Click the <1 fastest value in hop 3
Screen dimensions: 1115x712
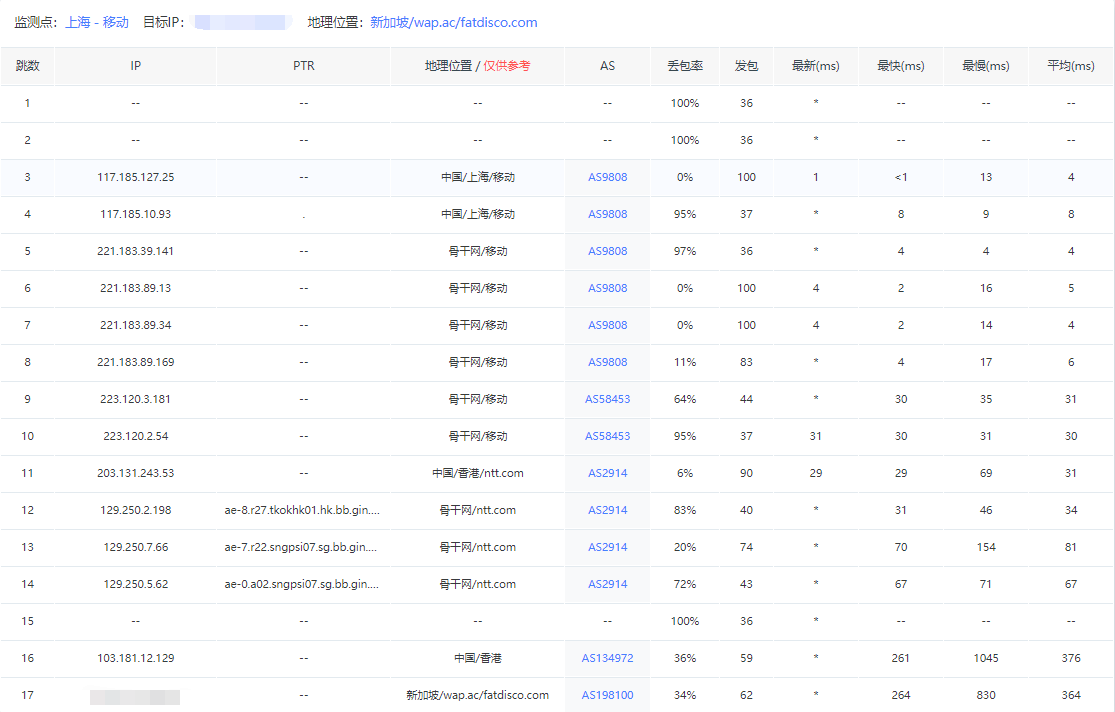901,177
